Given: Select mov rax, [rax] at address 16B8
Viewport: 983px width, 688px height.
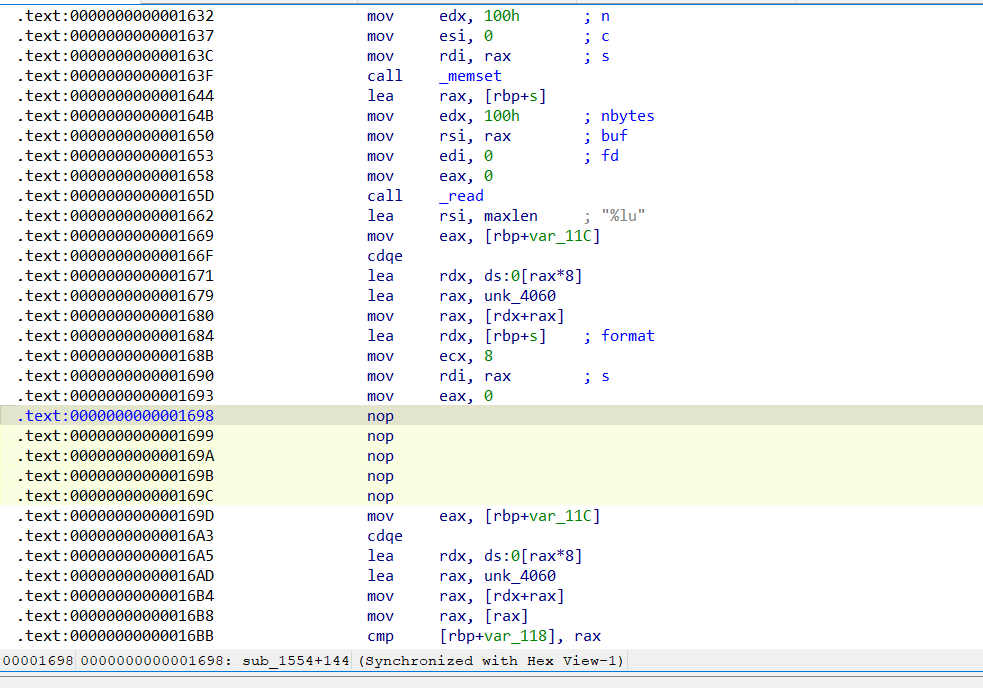Looking at the screenshot, I should click(448, 616).
